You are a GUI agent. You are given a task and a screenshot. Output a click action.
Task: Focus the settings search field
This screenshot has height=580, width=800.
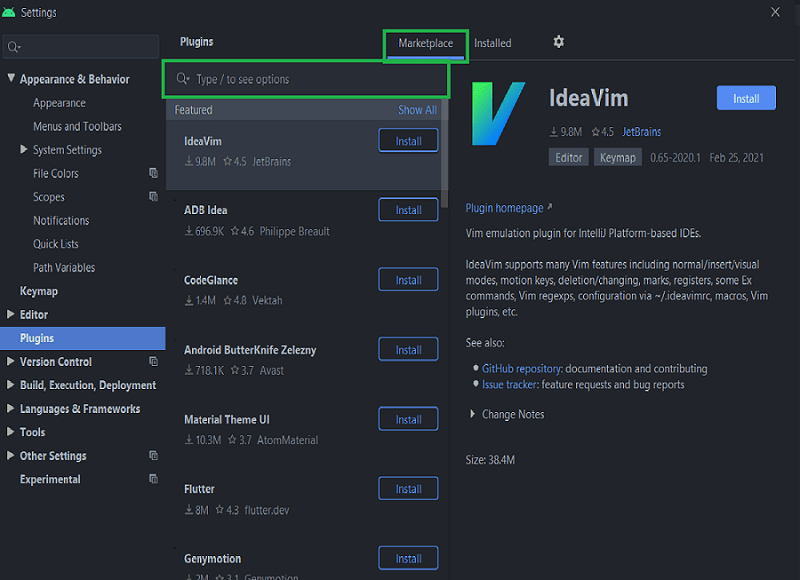click(81, 47)
